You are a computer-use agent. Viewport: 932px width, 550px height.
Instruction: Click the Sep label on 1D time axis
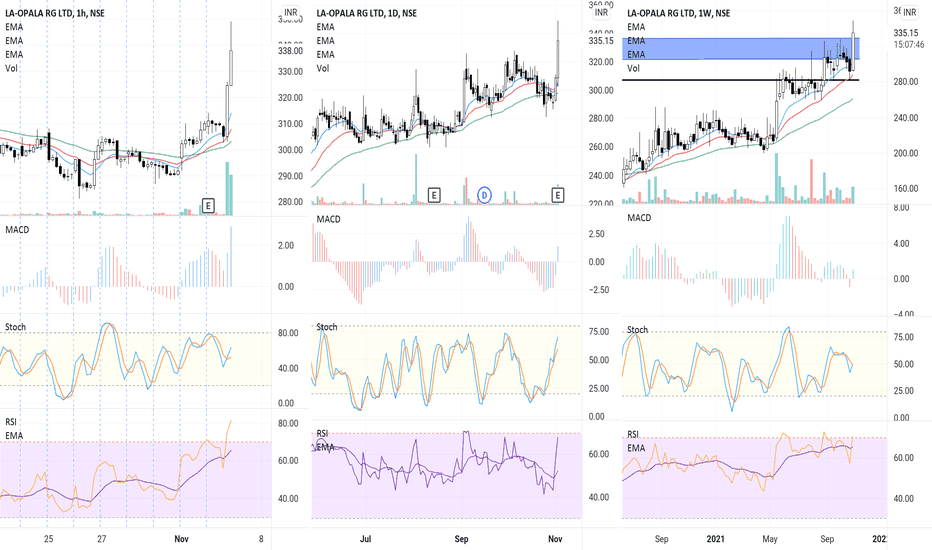click(x=461, y=539)
